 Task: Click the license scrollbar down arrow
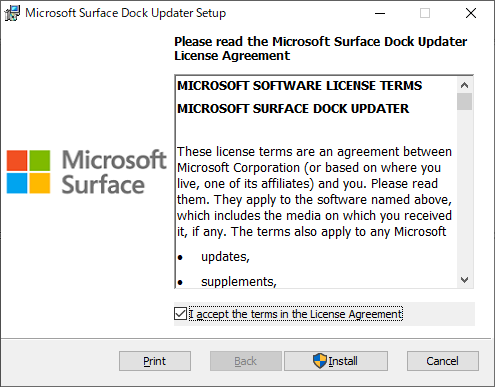[464, 280]
